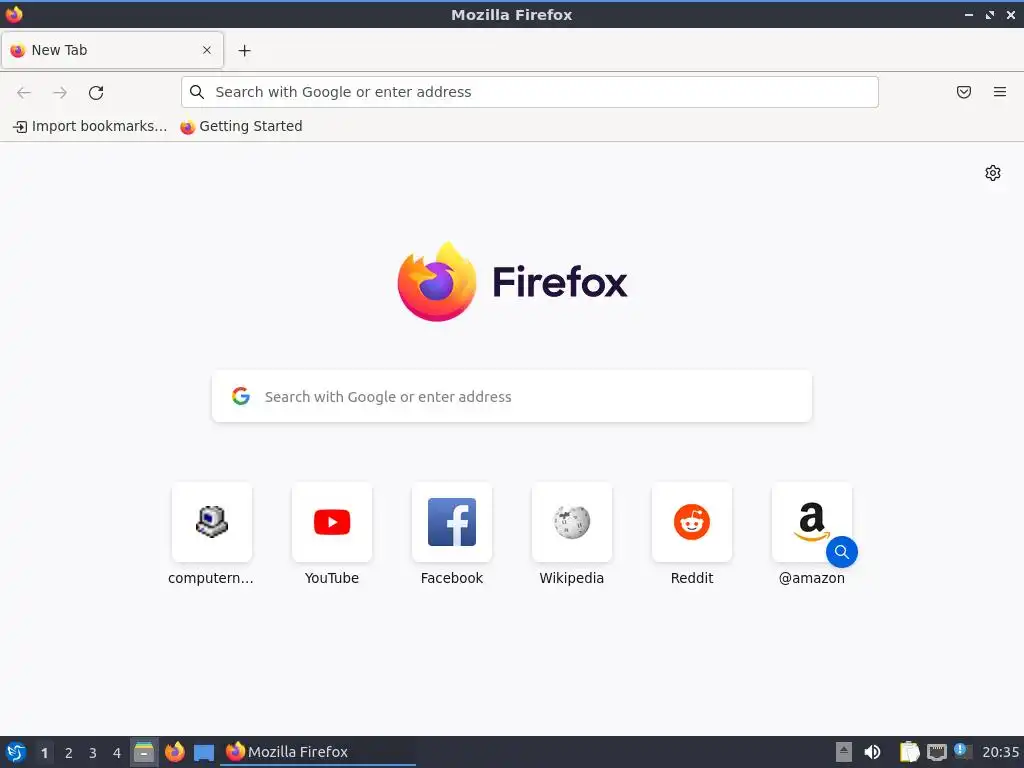Click the taskbar clock showing 20:35
The width and height of the screenshot is (1024, 768).
(x=1000, y=752)
